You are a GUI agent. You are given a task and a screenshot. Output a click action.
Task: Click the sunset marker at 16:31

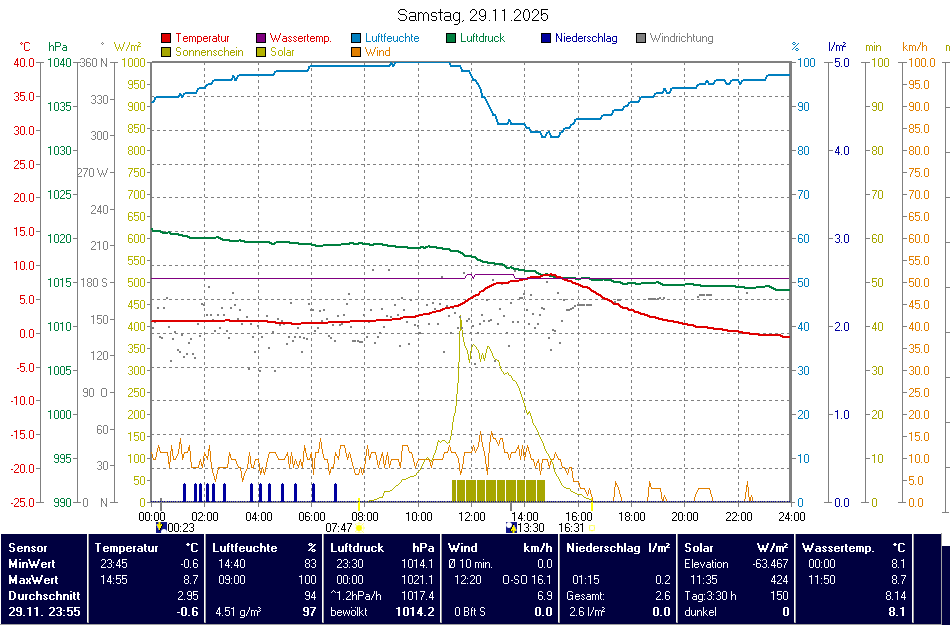591,527
